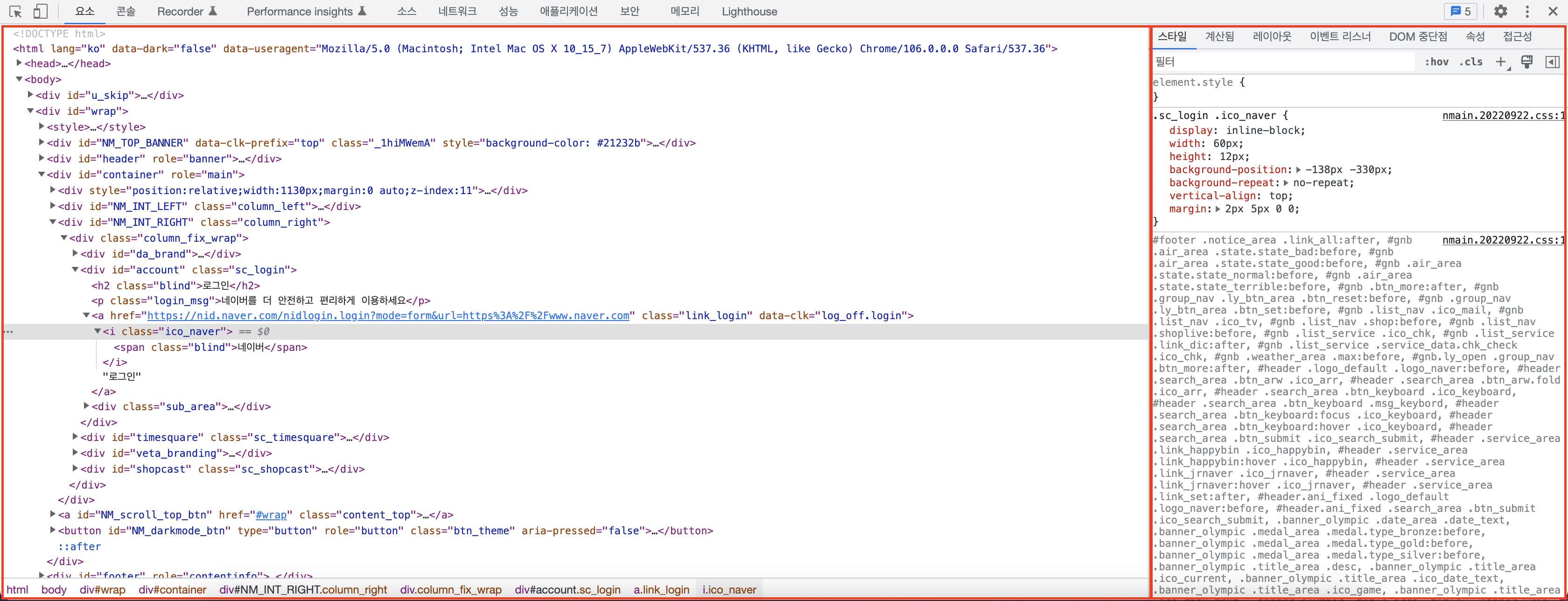Open the rendering emulation paintbrush icon
Viewport: 1568px width, 601px height.
click(1526, 62)
